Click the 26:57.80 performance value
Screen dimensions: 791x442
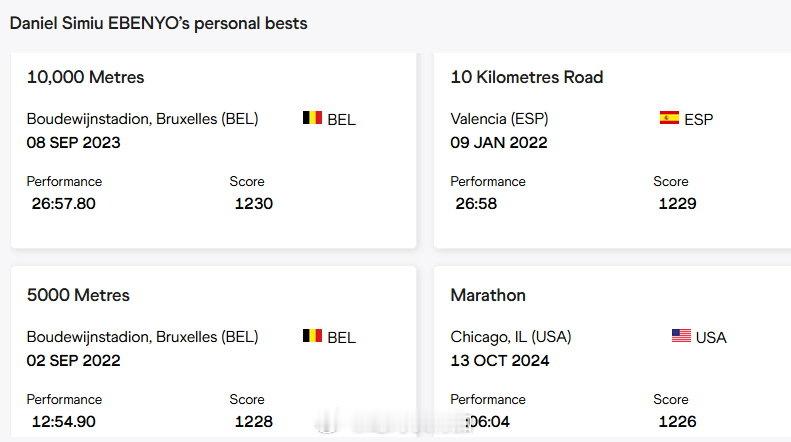pyautogui.click(x=64, y=203)
